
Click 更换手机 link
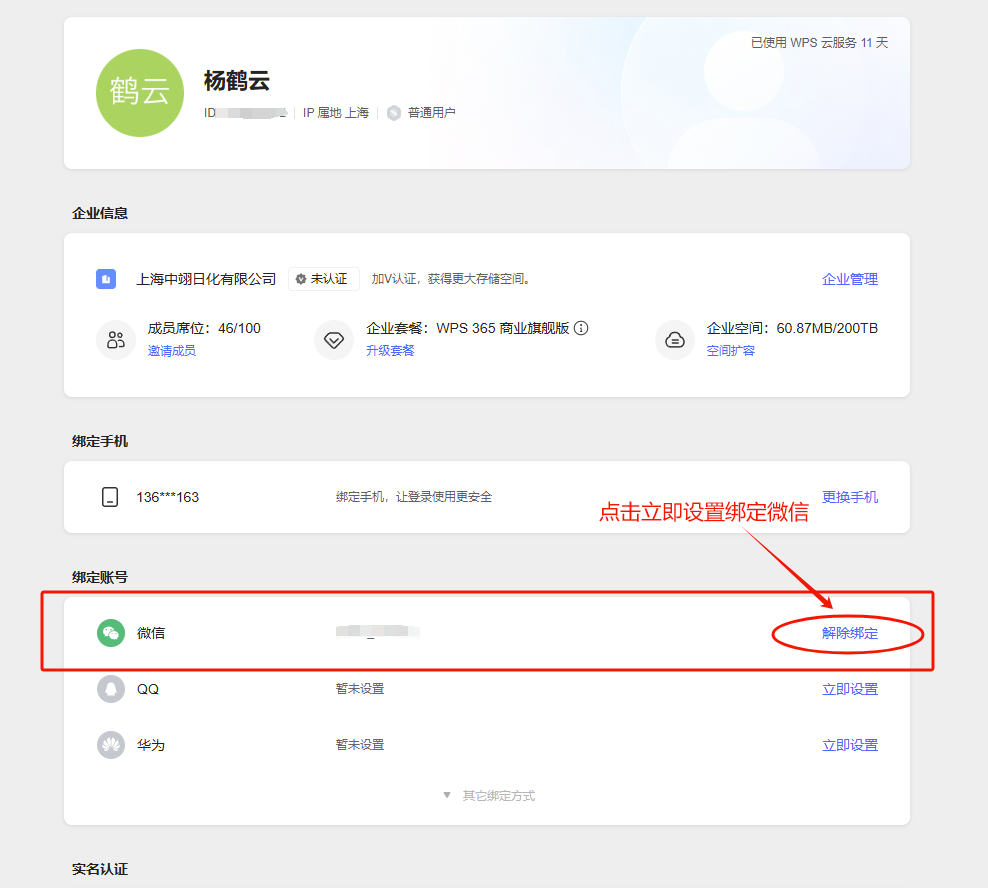850,497
